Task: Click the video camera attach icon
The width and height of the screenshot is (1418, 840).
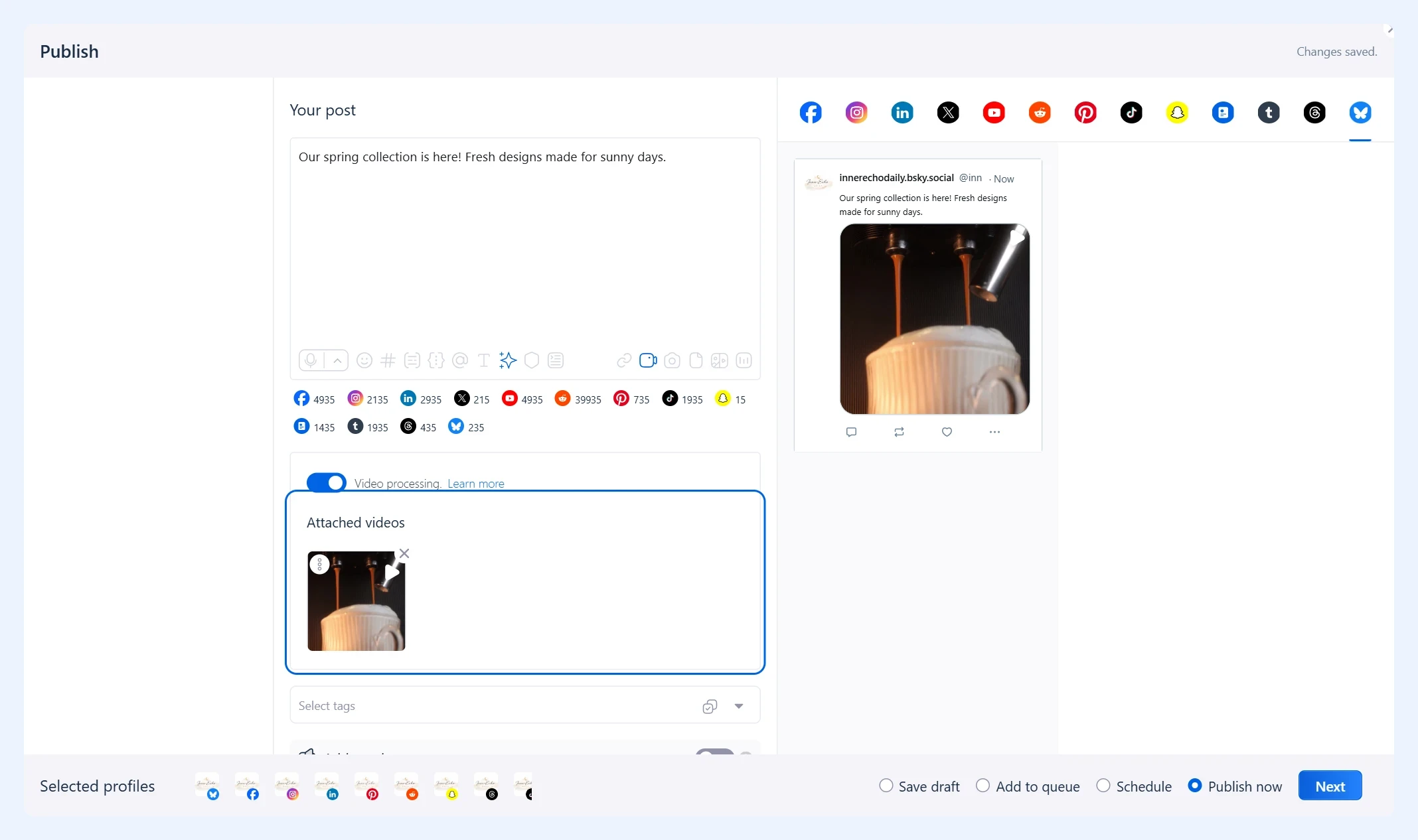Action: coord(648,360)
